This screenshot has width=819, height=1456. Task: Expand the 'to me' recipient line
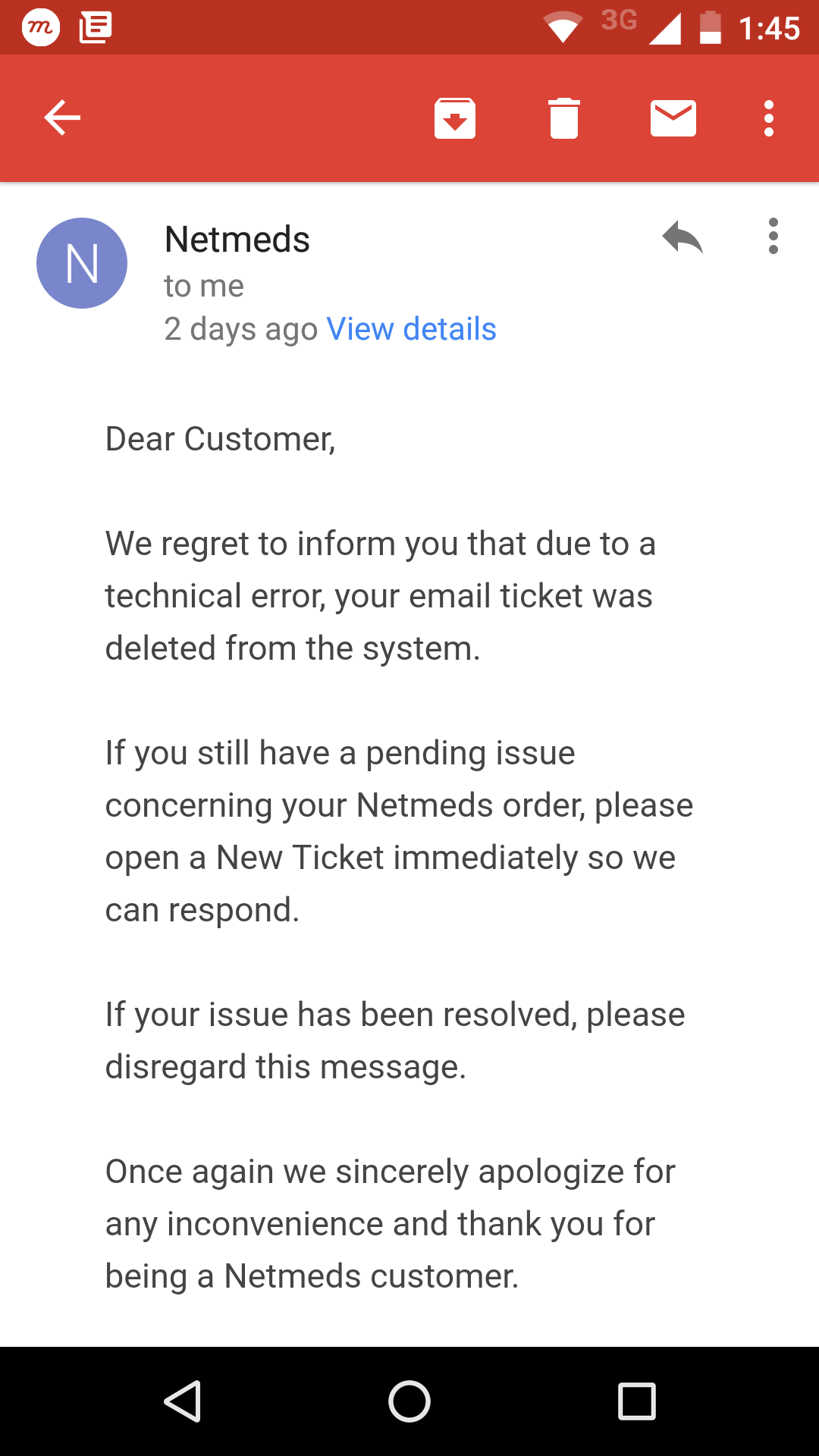[204, 286]
